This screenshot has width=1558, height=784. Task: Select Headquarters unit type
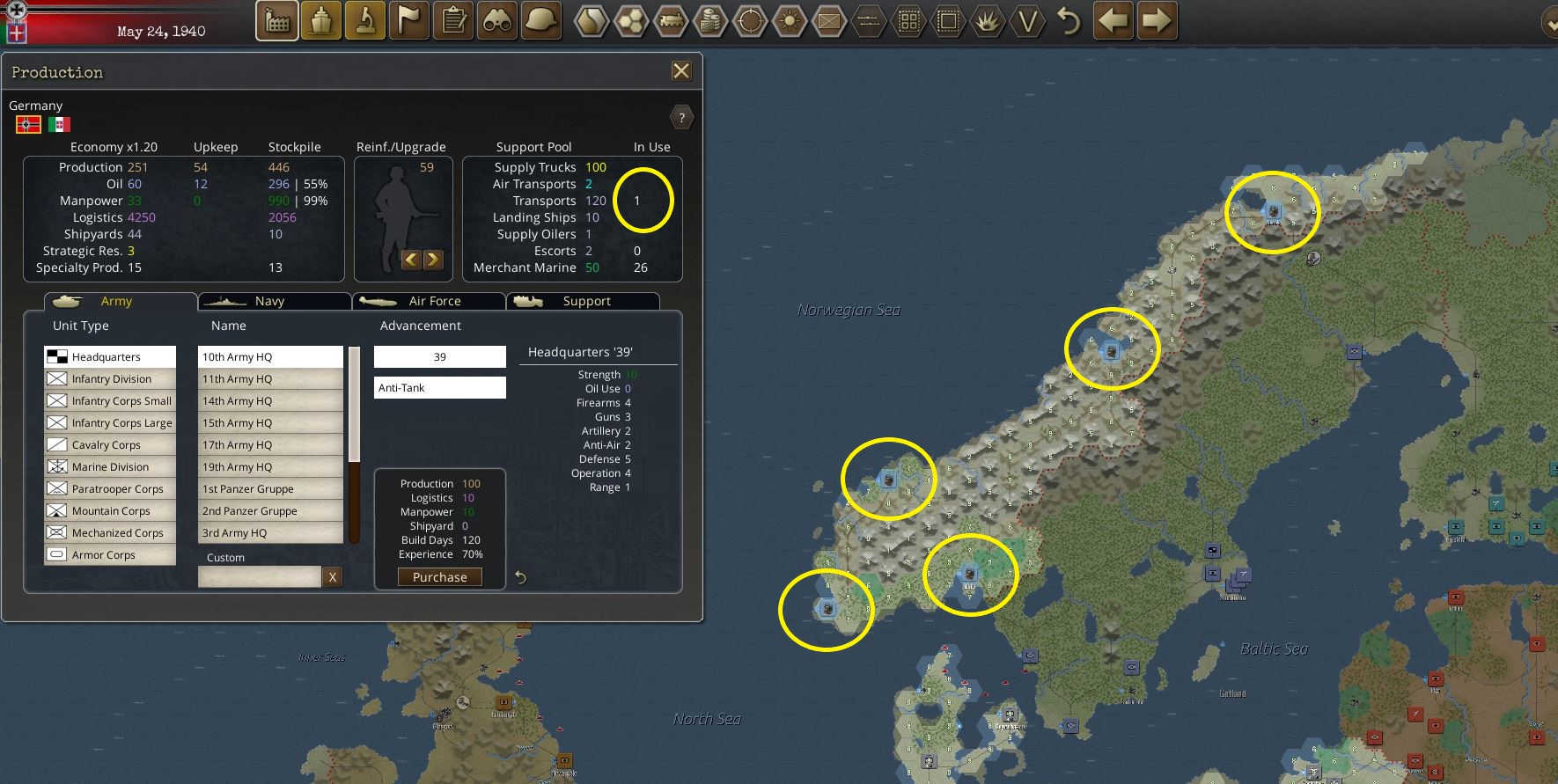(x=110, y=356)
